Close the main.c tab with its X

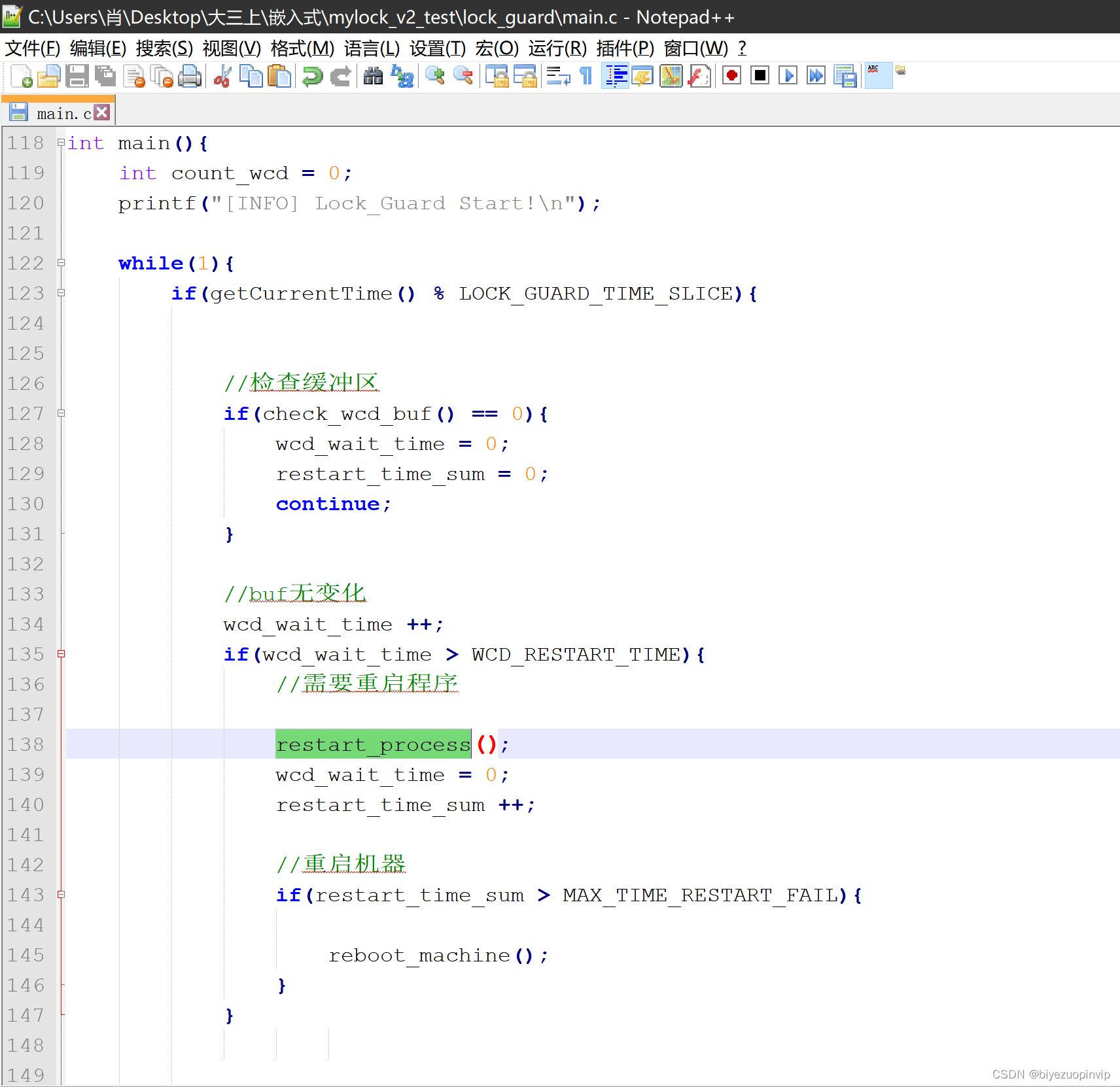(101, 112)
